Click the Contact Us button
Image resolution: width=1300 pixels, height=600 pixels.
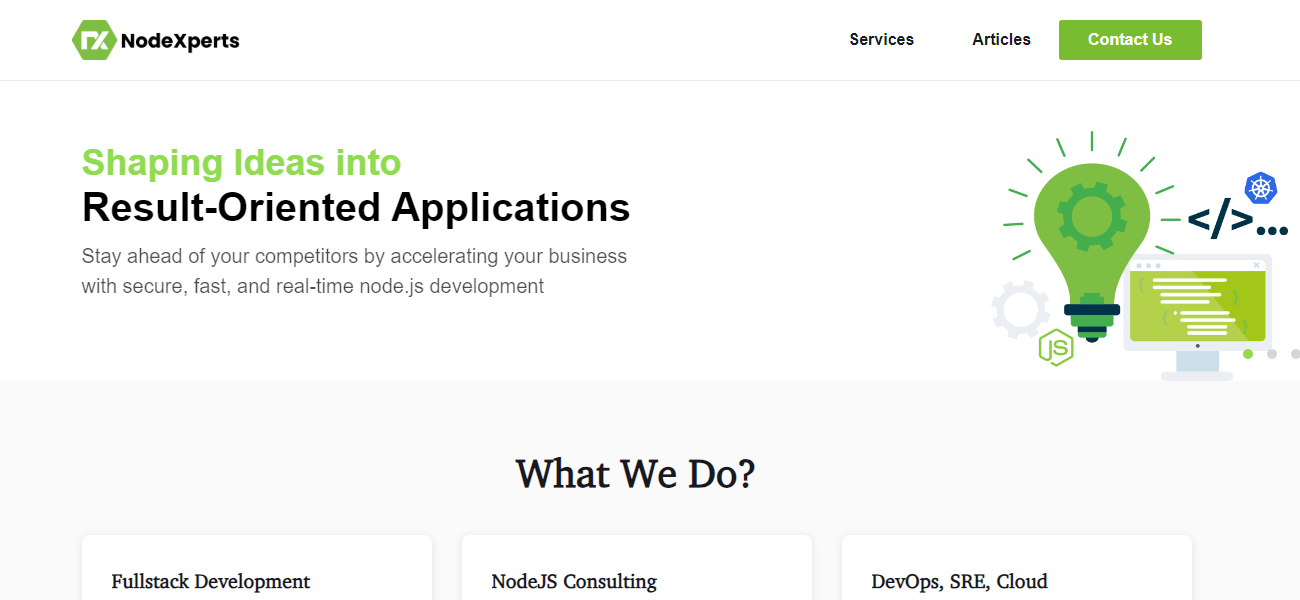1130,40
